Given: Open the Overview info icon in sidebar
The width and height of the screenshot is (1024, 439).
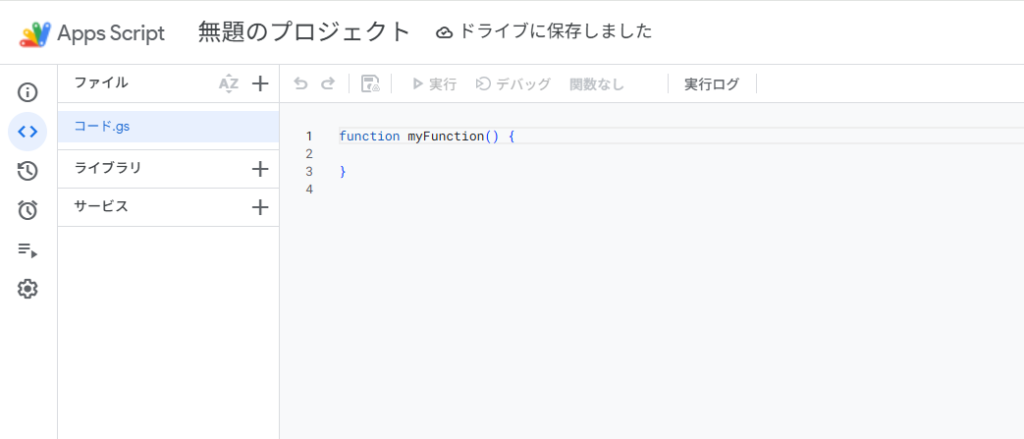Looking at the screenshot, I should click(x=28, y=93).
